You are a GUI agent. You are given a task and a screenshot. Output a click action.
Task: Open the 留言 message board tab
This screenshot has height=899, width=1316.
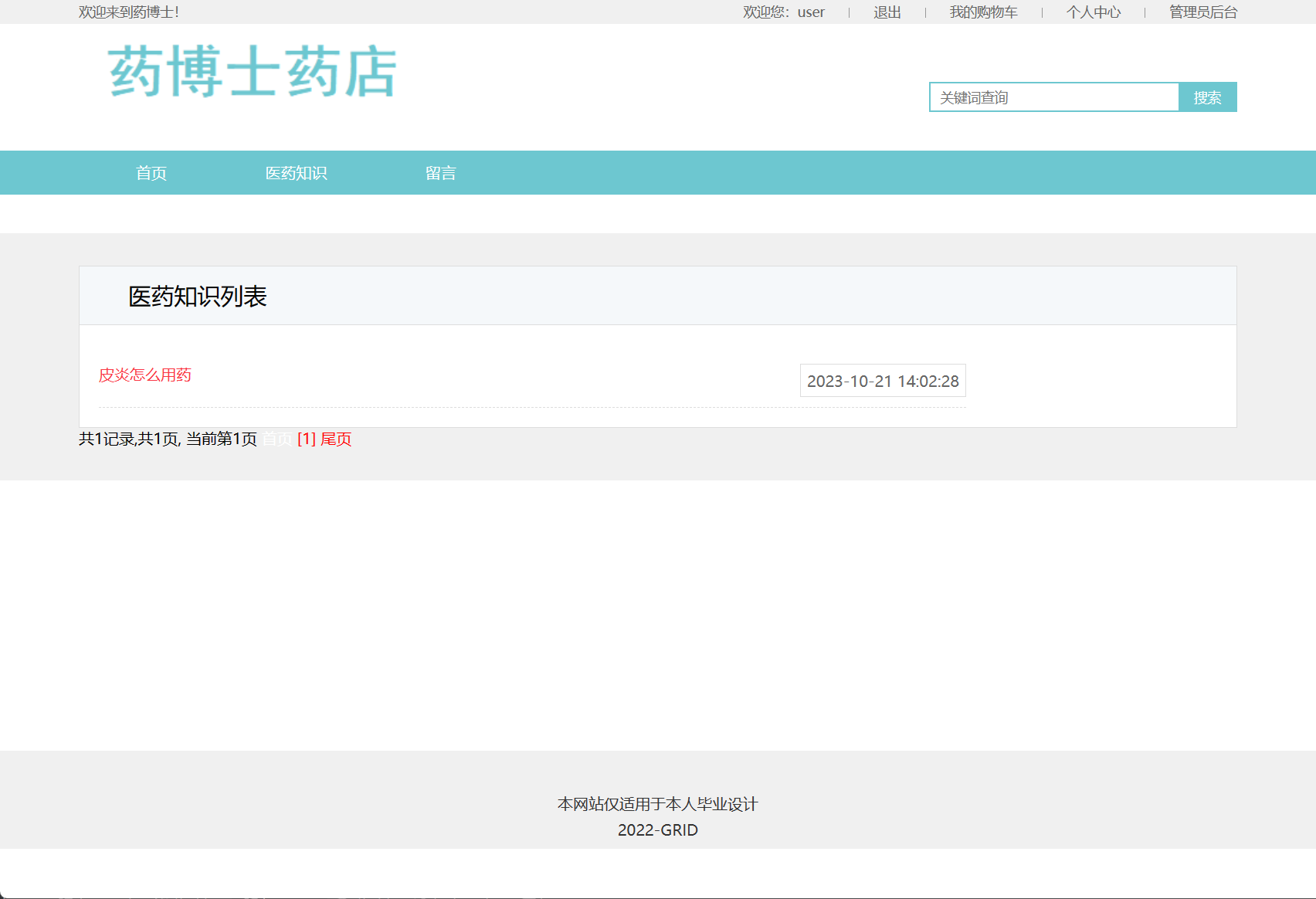[441, 172]
